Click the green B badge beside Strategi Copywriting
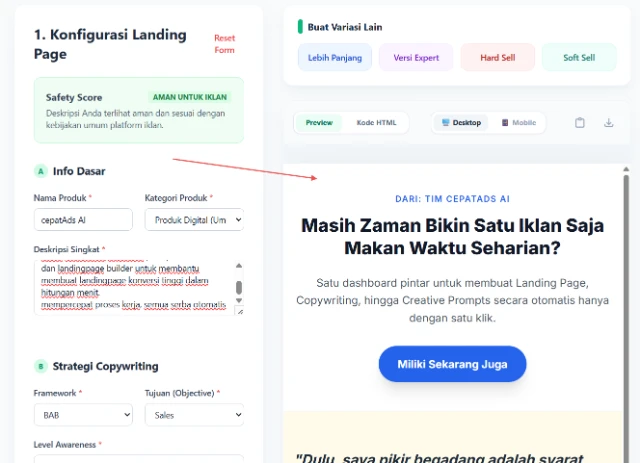The width and height of the screenshot is (640, 463). point(41,366)
